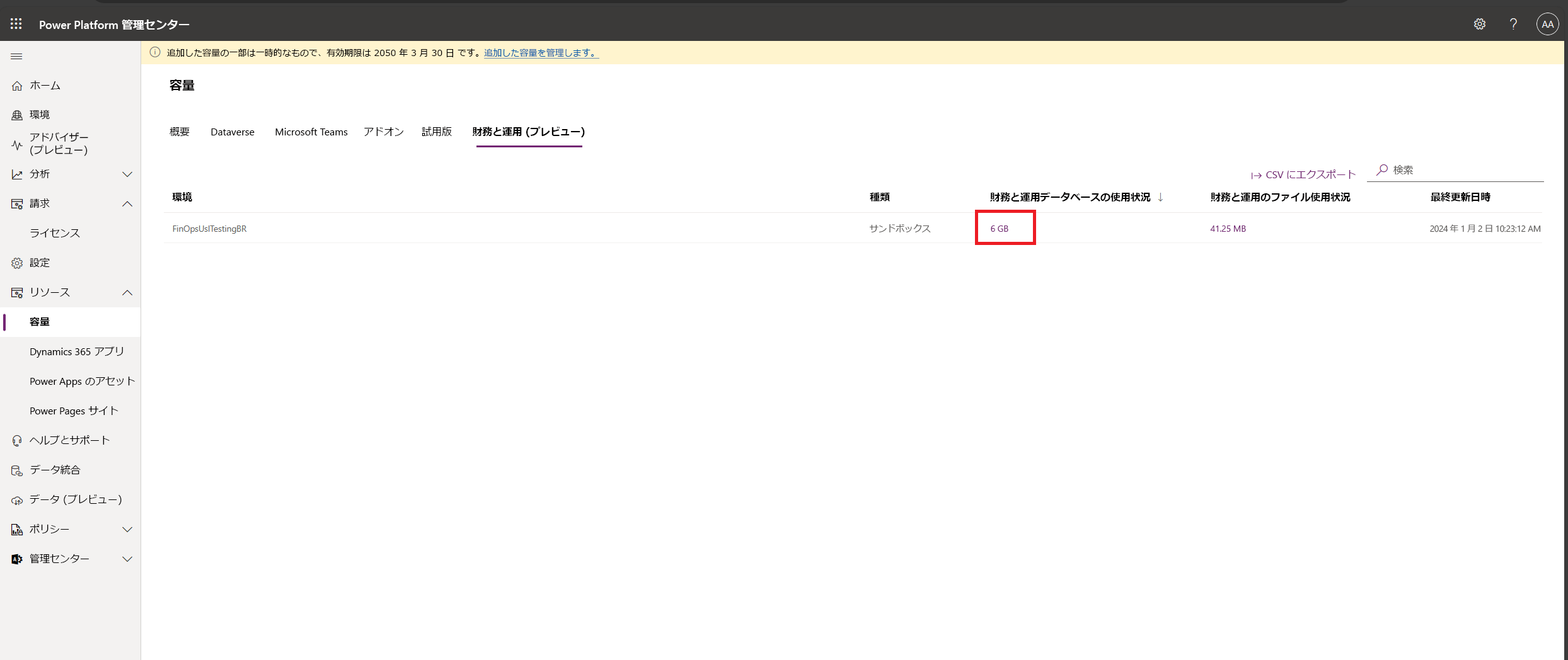
Task: Click the データ統合 icon
Action: [x=17, y=470]
